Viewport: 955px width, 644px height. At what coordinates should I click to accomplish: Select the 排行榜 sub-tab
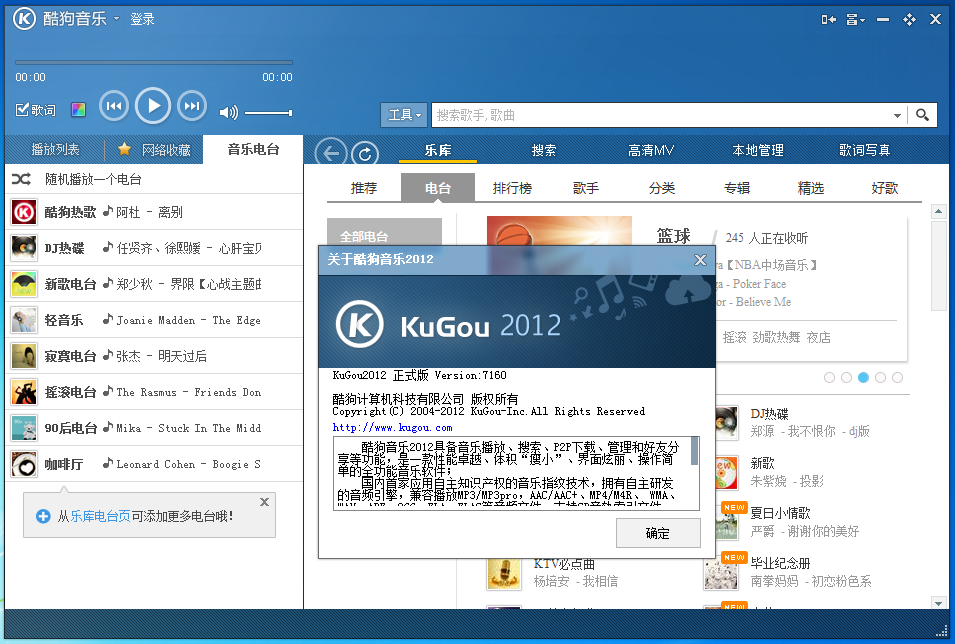tap(512, 188)
